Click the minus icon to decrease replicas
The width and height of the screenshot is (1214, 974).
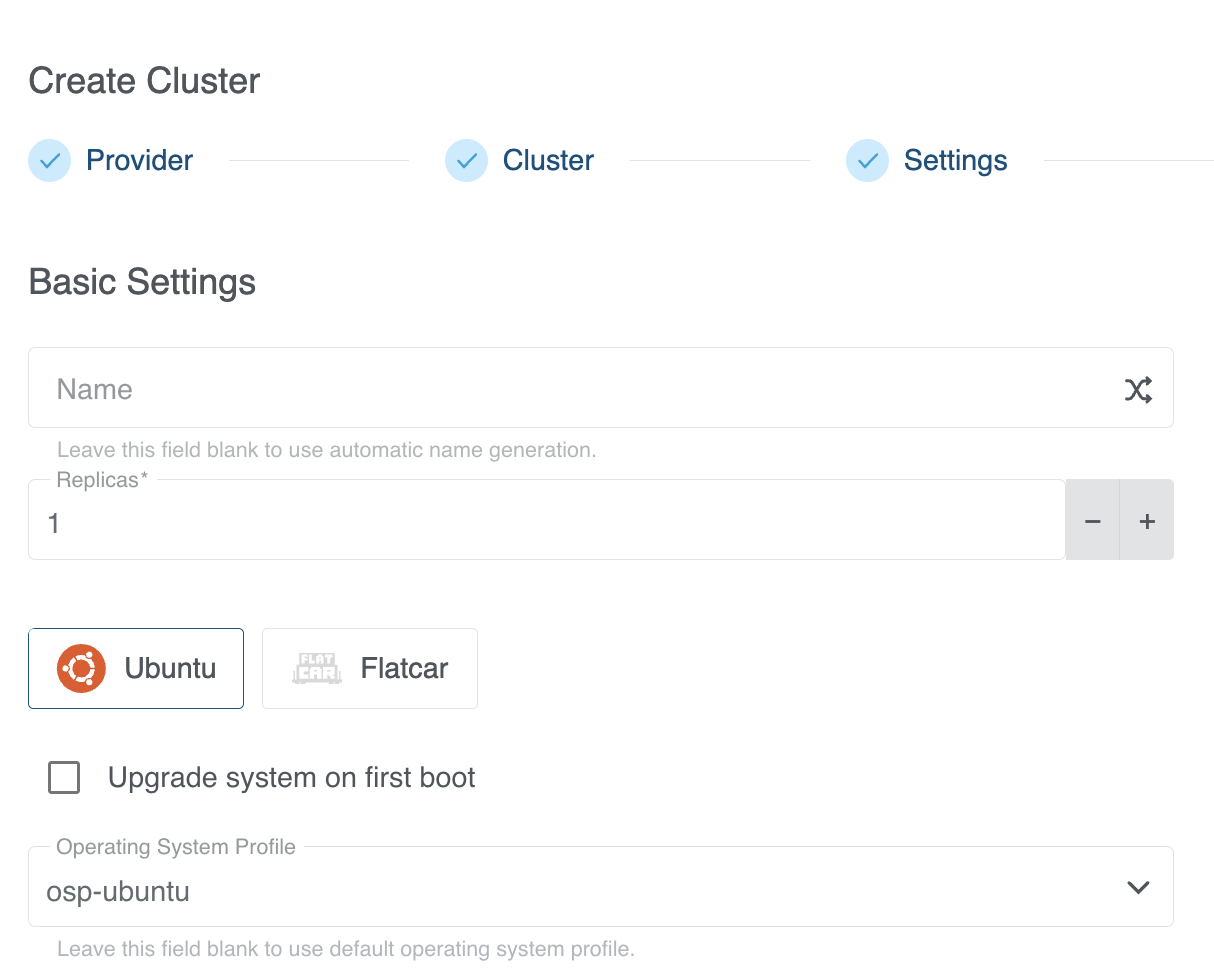pos(1092,519)
